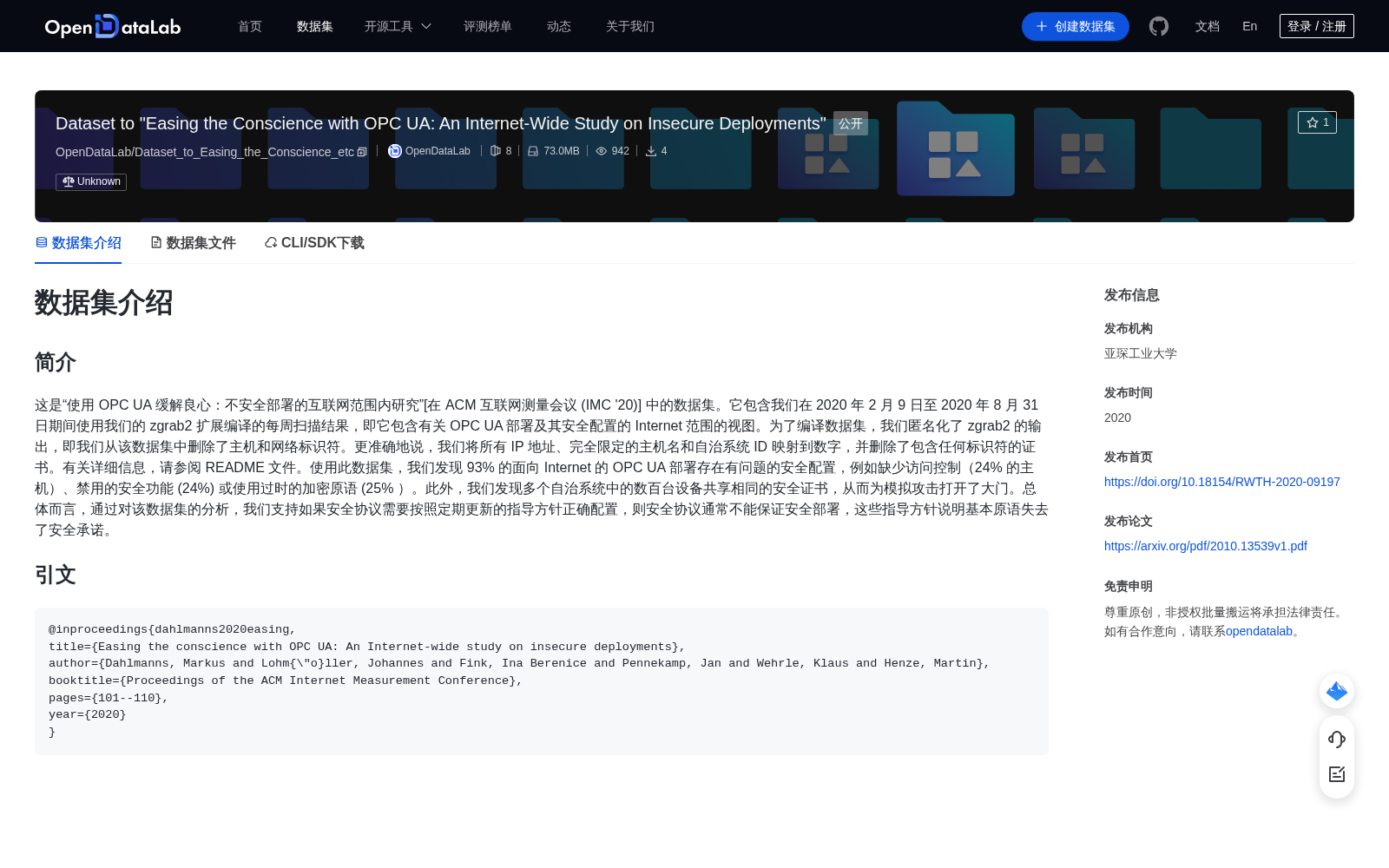Switch to 数据集文件 tab
This screenshot has width=1389, height=868.
[x=193, y=243]
